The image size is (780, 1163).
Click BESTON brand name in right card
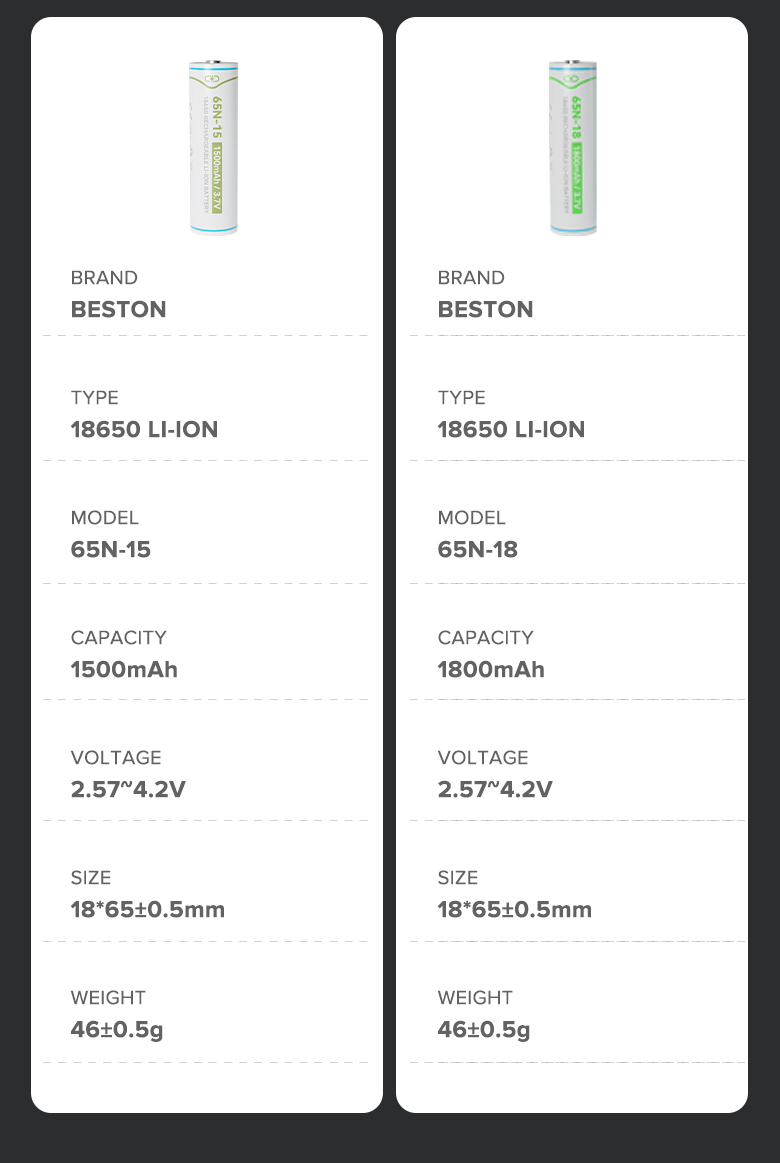(485, 309)
